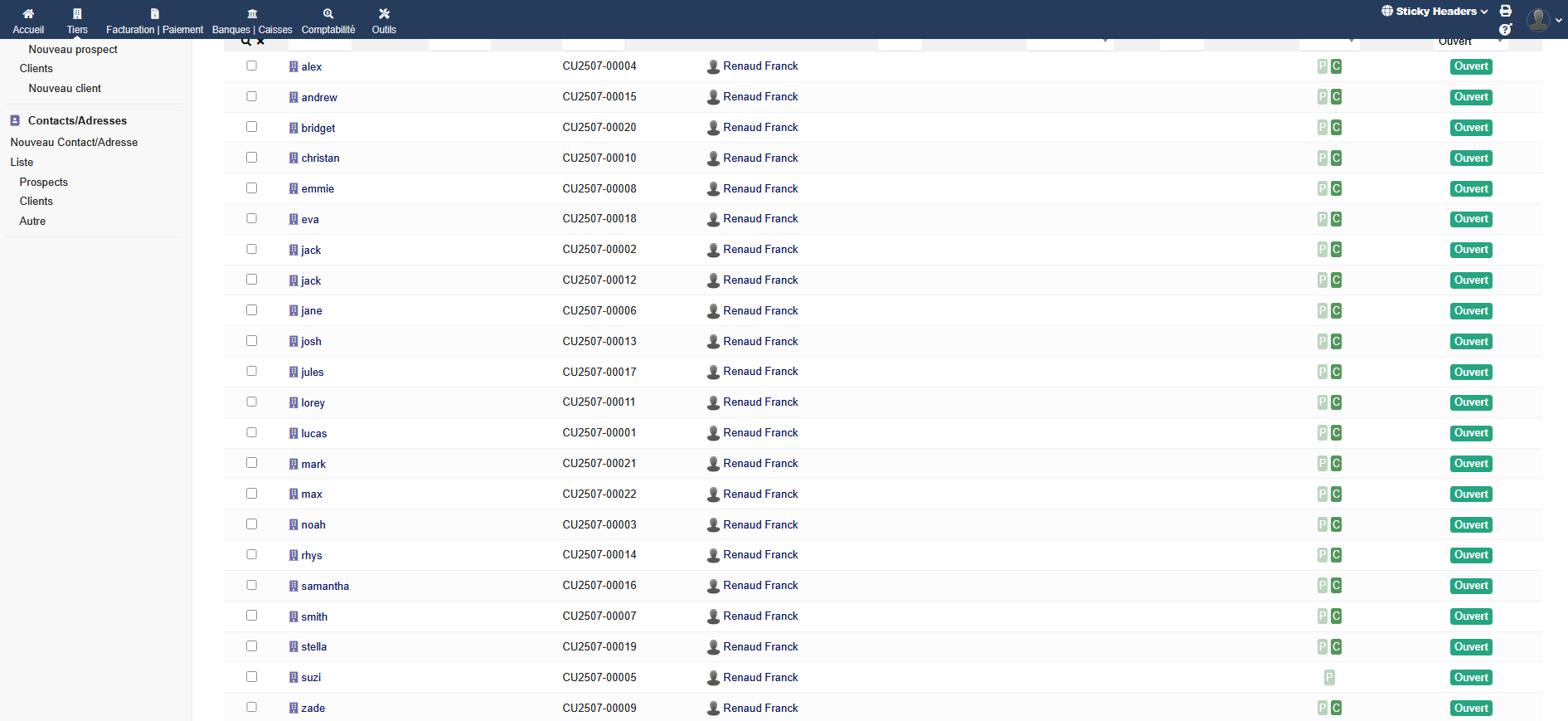Open the user avatar dropdown
The image size is (1568, 721).
click(x=1542, y=19)
